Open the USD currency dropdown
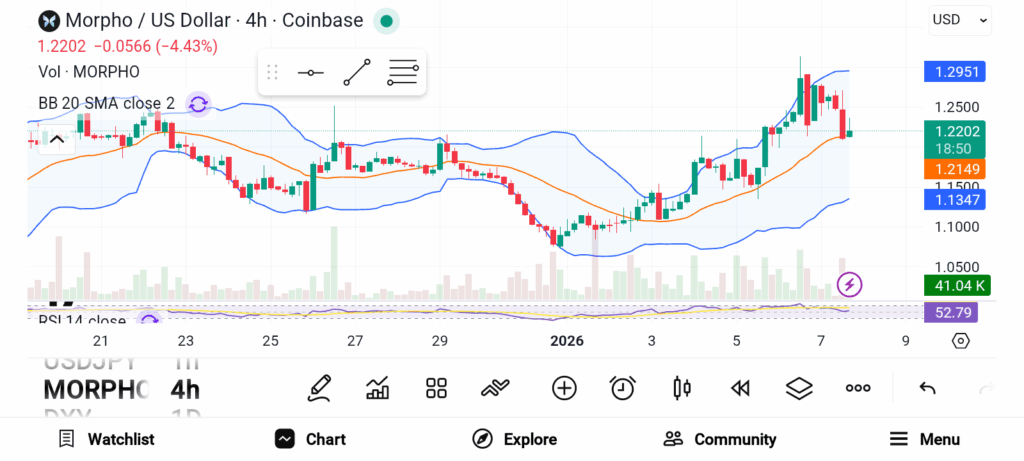Image resolution: width=1024 pixels, height=461 pixels. tap(960, 19)
